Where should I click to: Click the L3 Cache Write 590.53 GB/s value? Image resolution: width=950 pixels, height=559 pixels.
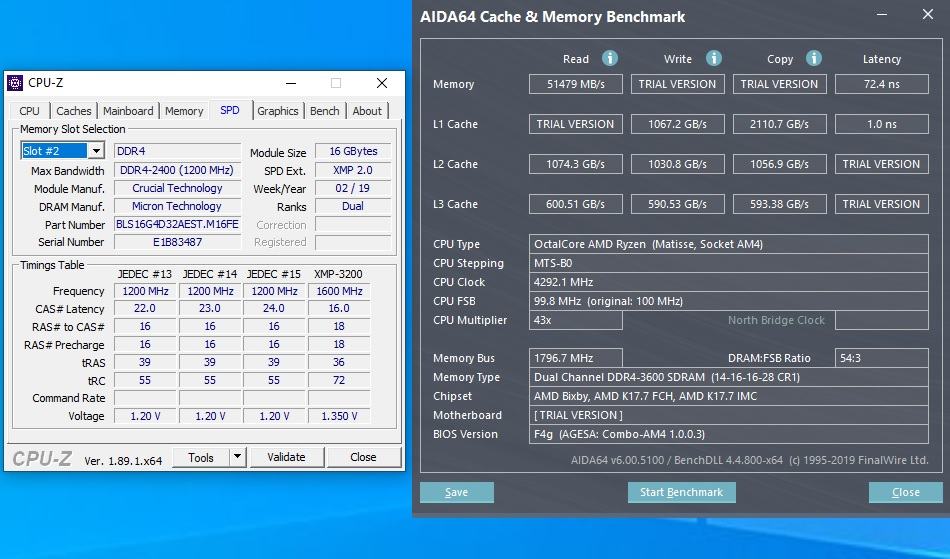[x=677, y=204]
